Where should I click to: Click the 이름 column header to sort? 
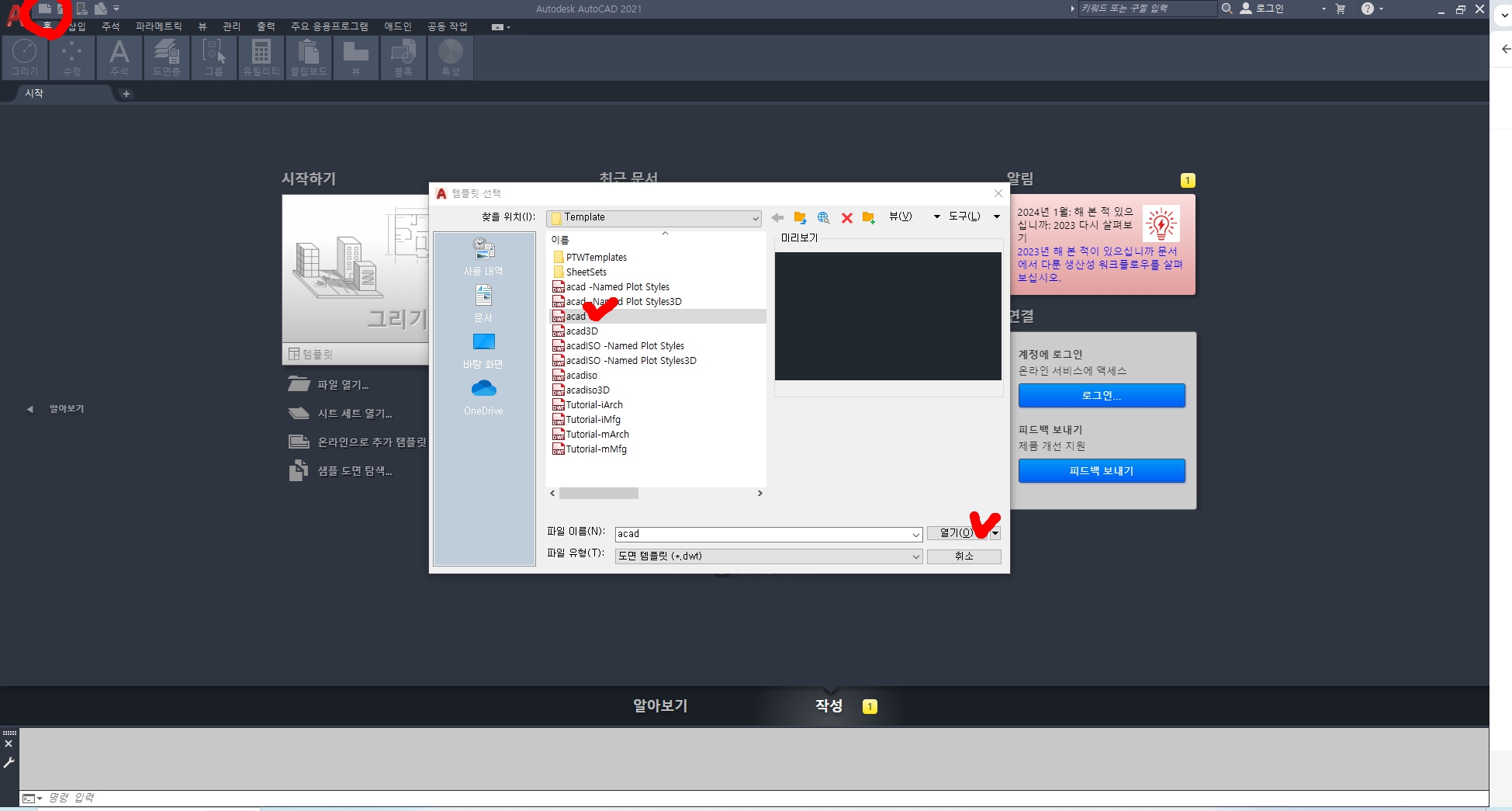(560, 240)
